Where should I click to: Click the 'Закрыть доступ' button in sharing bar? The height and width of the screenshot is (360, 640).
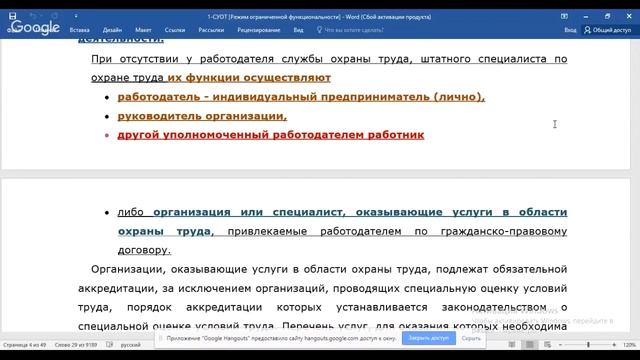(429, 338)
